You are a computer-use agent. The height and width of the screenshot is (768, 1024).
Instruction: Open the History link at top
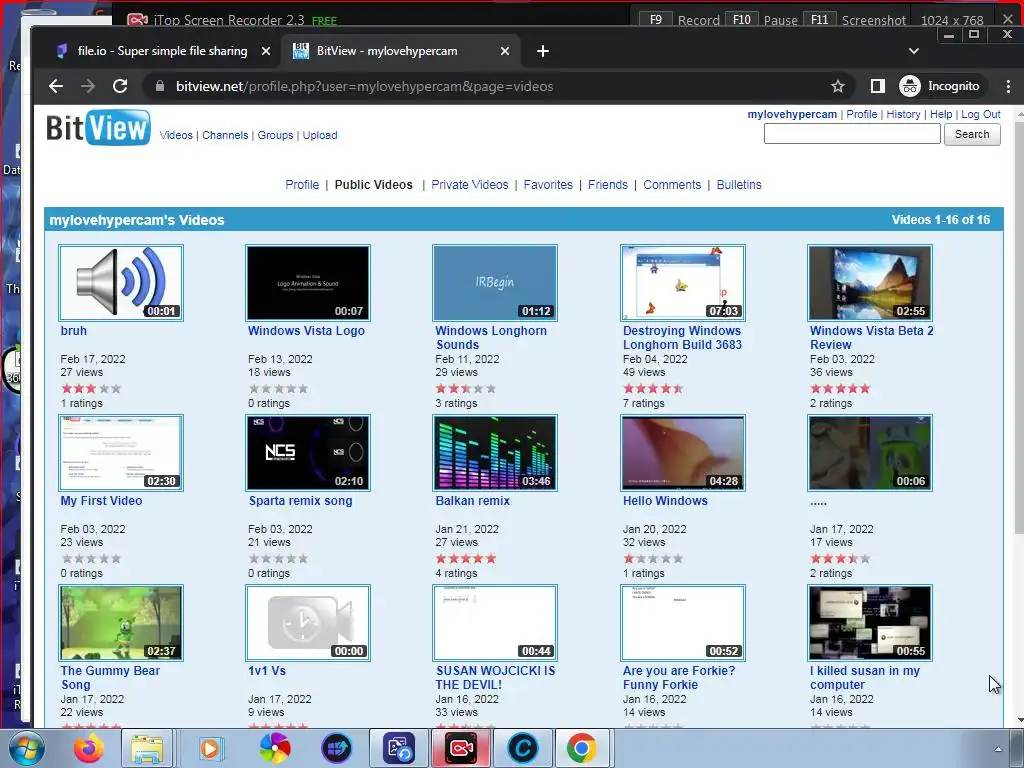pyautogui.click(x=903, y=114)
